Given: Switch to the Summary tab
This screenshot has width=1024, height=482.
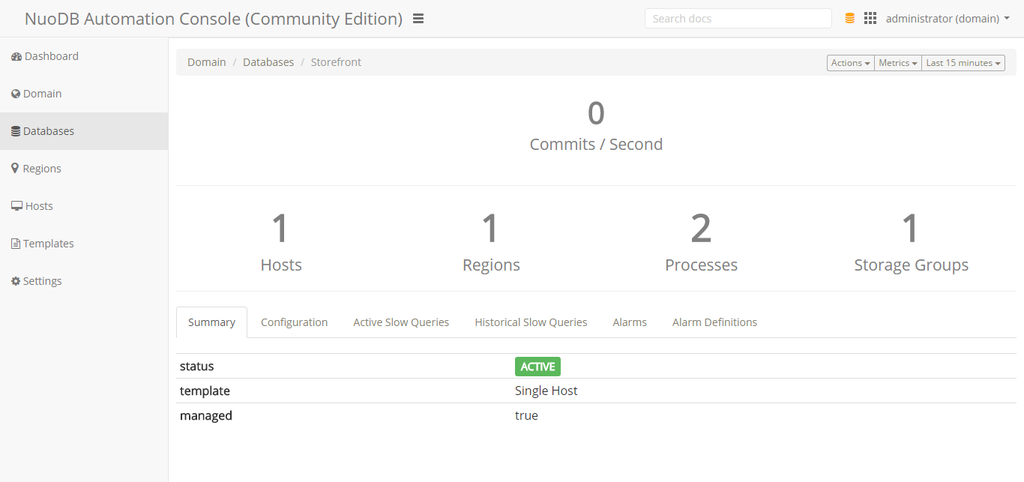Looking at the screenshot, I should pyautogui.click(x=212, y=322).
